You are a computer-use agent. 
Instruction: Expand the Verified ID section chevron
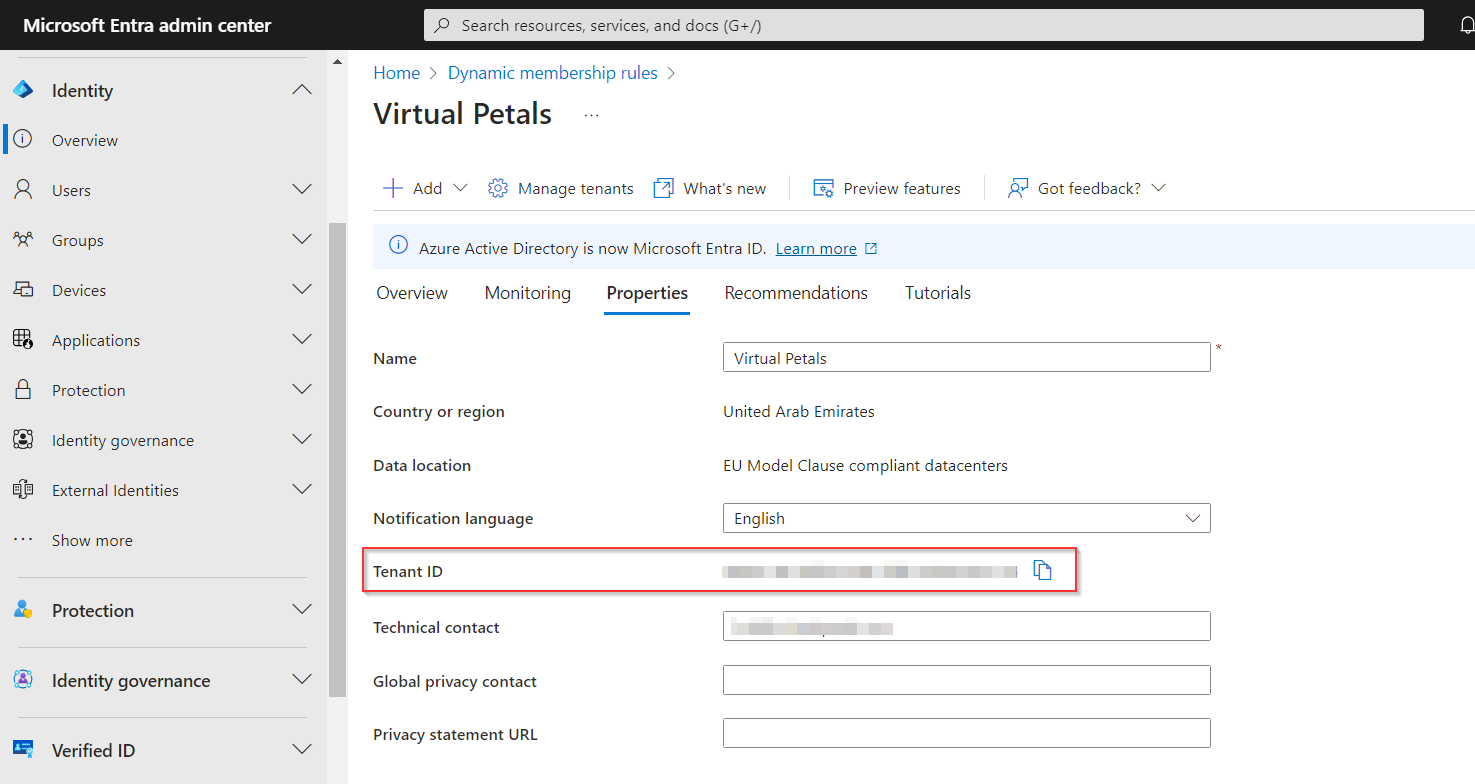click(x=301, y=749)
